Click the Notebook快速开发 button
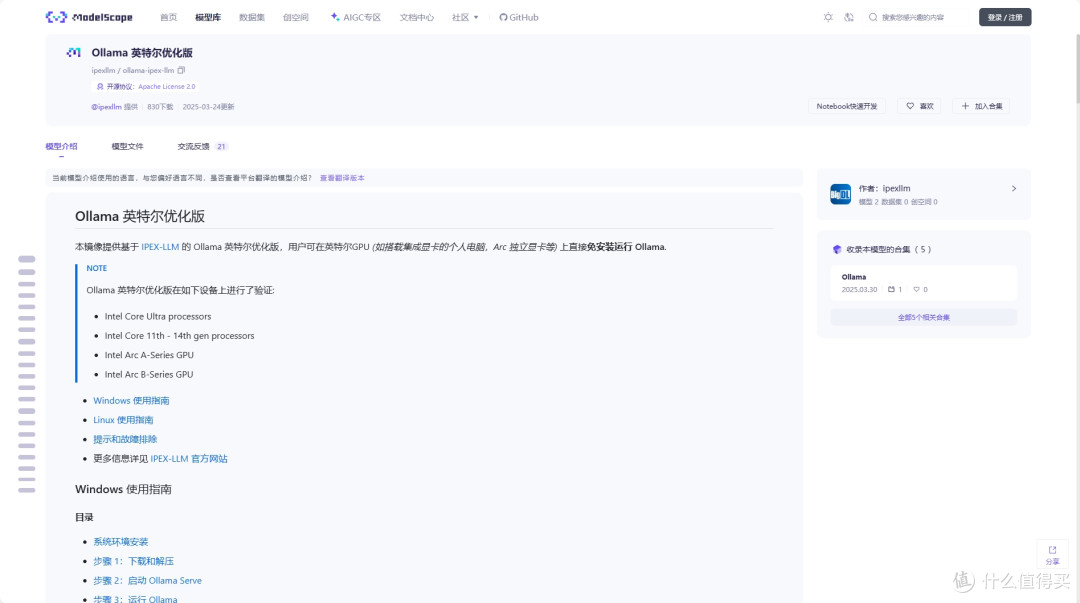Screen dimensions: 1080x603 coord(847,106)
